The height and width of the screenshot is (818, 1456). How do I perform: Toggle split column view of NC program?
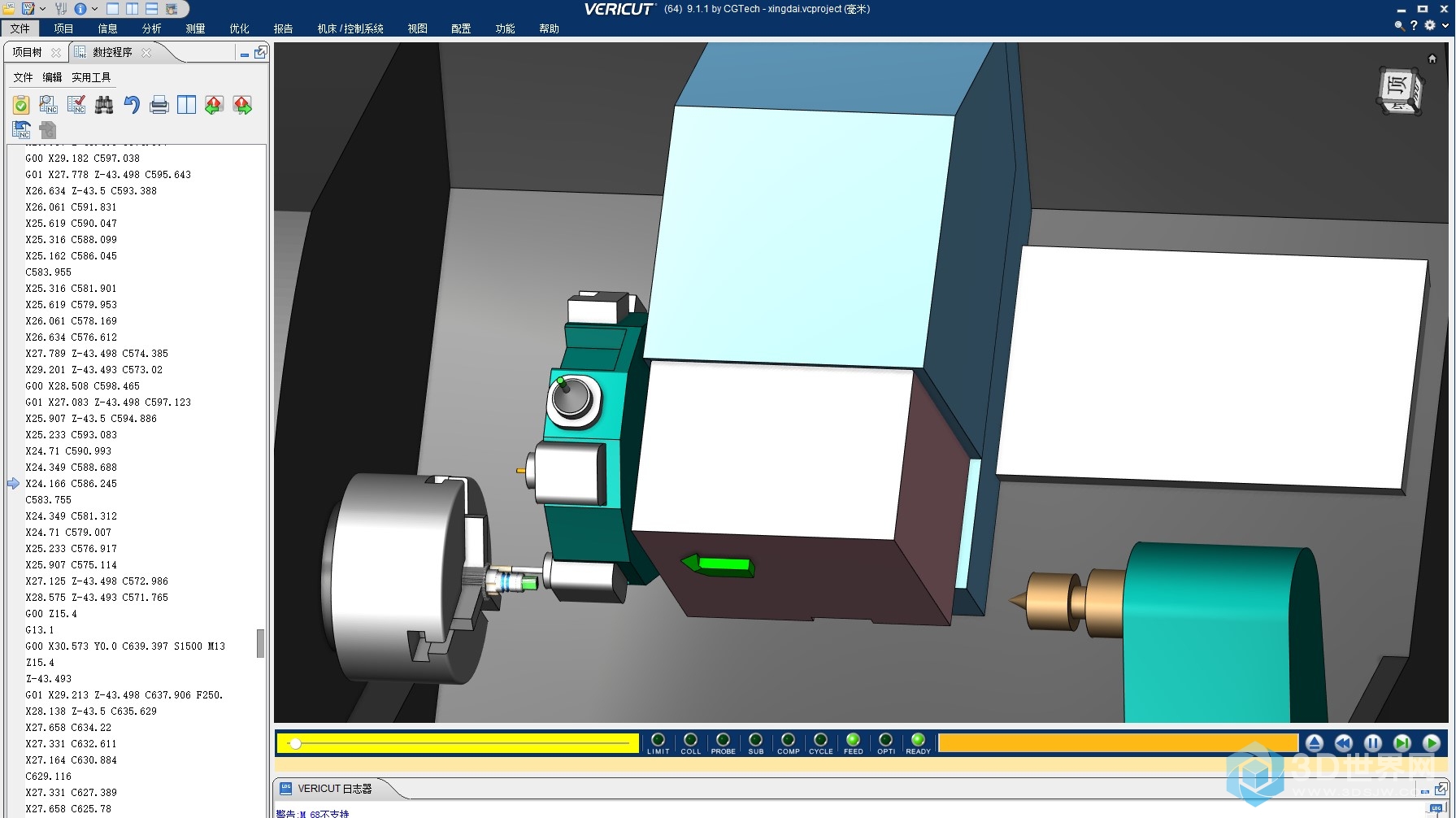[187, 105]
